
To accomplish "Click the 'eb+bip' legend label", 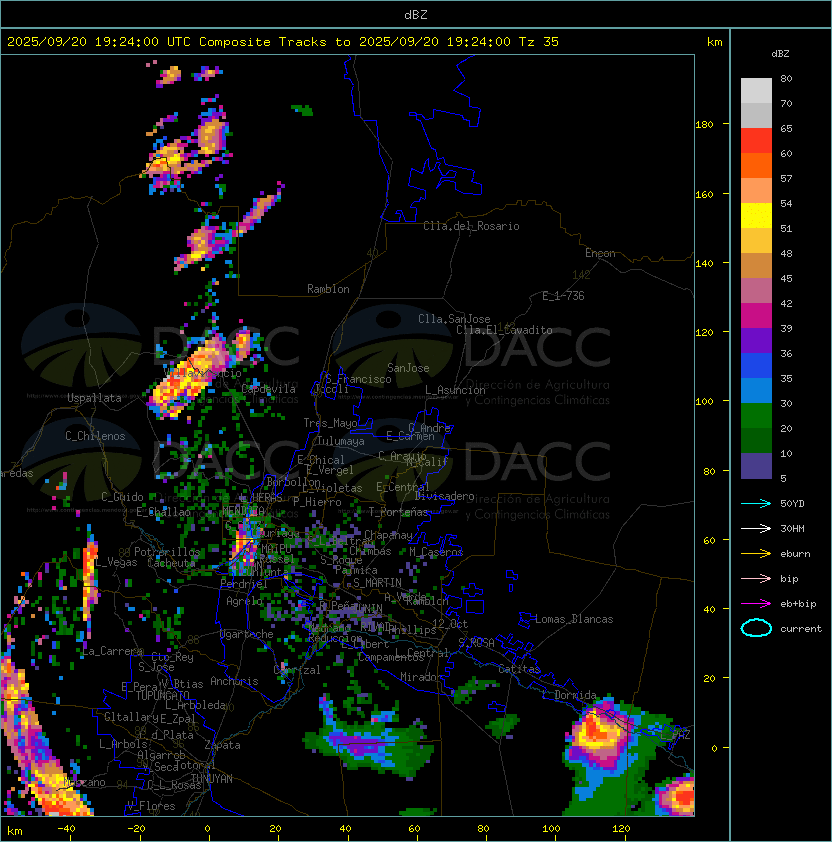I will tap(798, 604).
